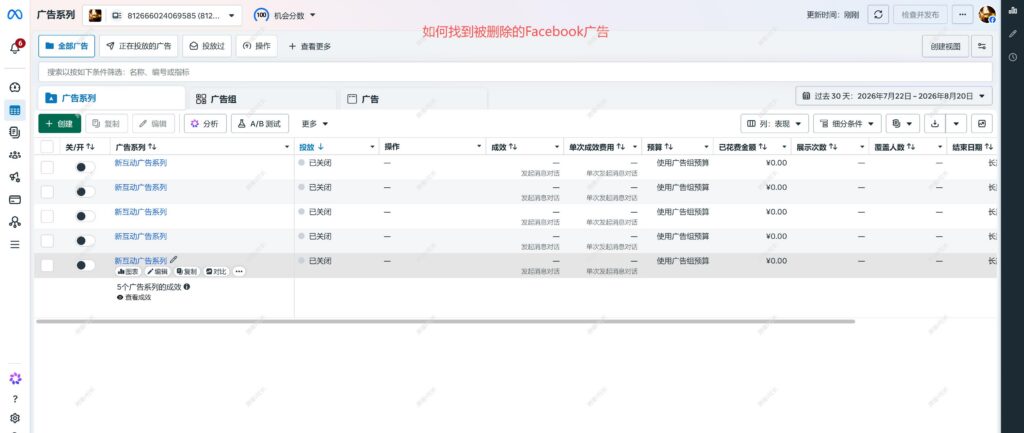Tick the select-all checkbox in table header
Screen dimensions: 1024x433
(x=47, y=147)
